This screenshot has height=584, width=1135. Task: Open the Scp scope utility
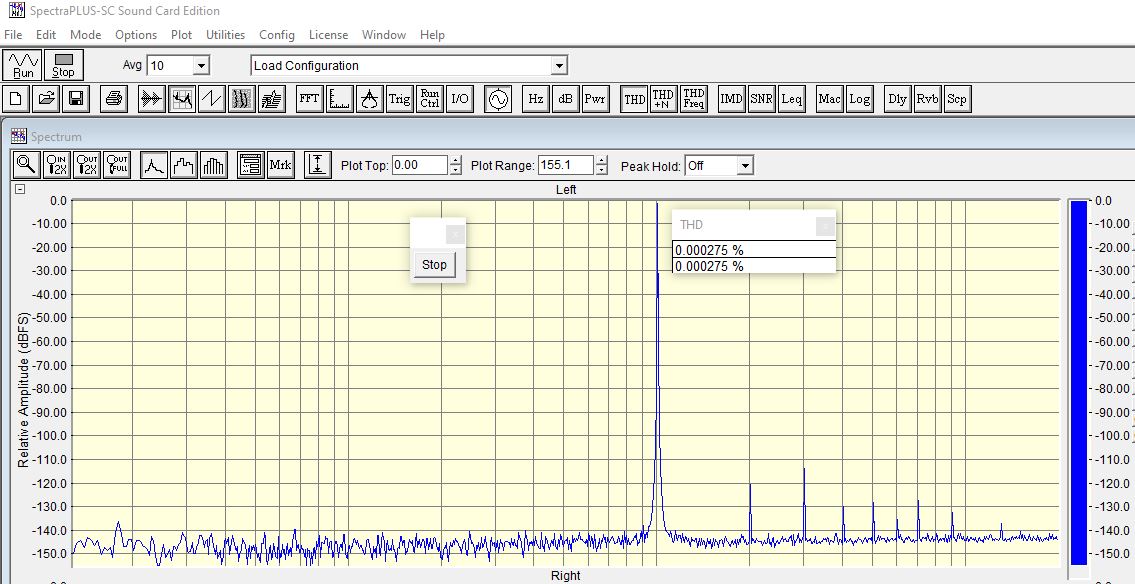click(957, 98)
